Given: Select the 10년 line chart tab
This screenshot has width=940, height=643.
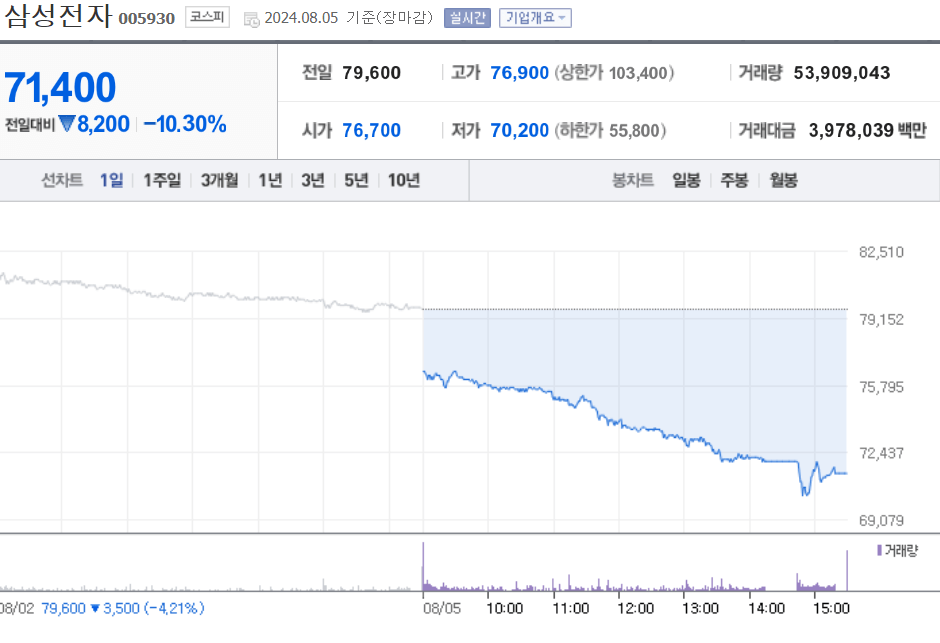Looking at the screenshot, I should 403,180.
